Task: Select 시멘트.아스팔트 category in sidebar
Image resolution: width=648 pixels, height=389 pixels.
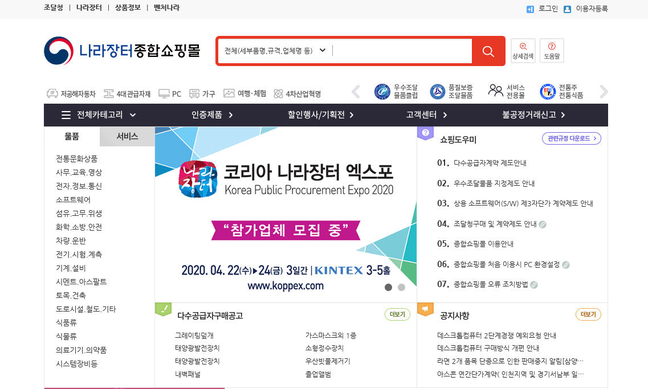Action: [x=81, y=282]
